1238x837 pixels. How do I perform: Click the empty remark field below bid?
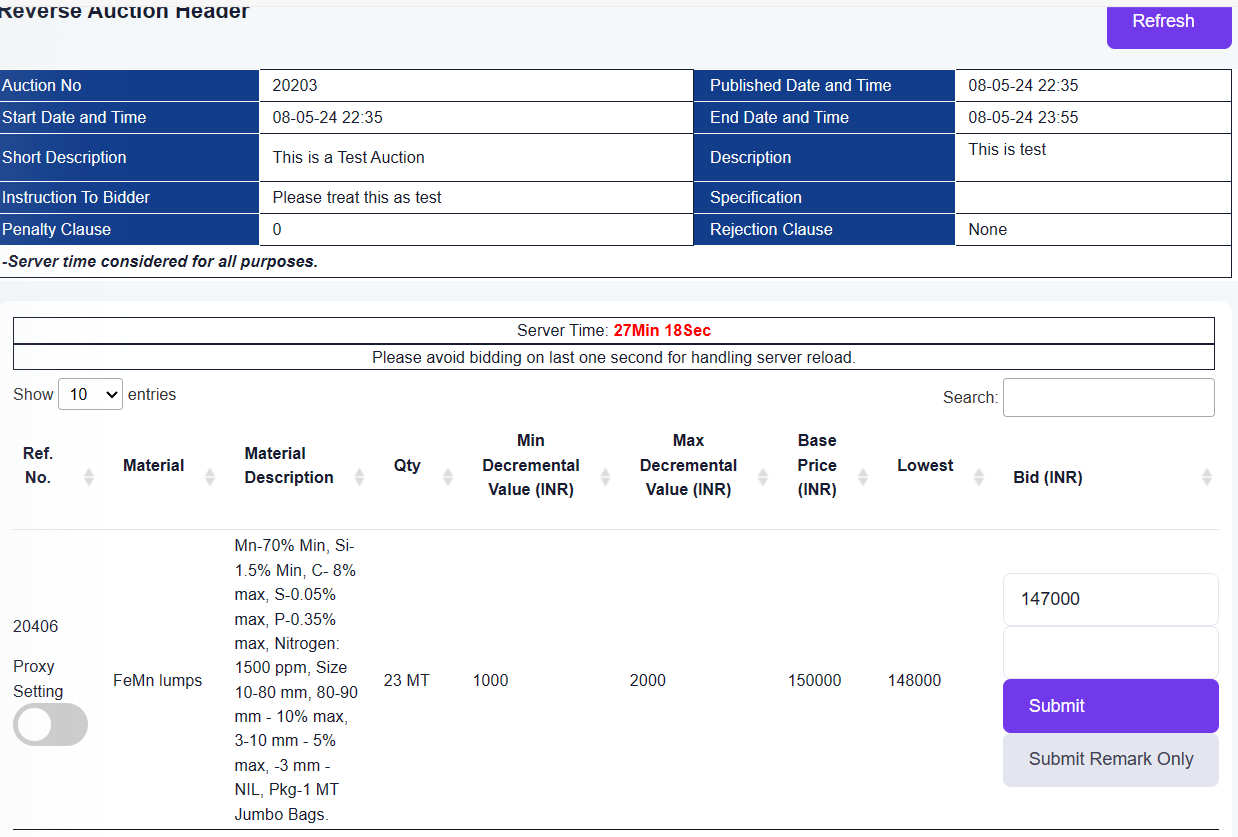1110,652
